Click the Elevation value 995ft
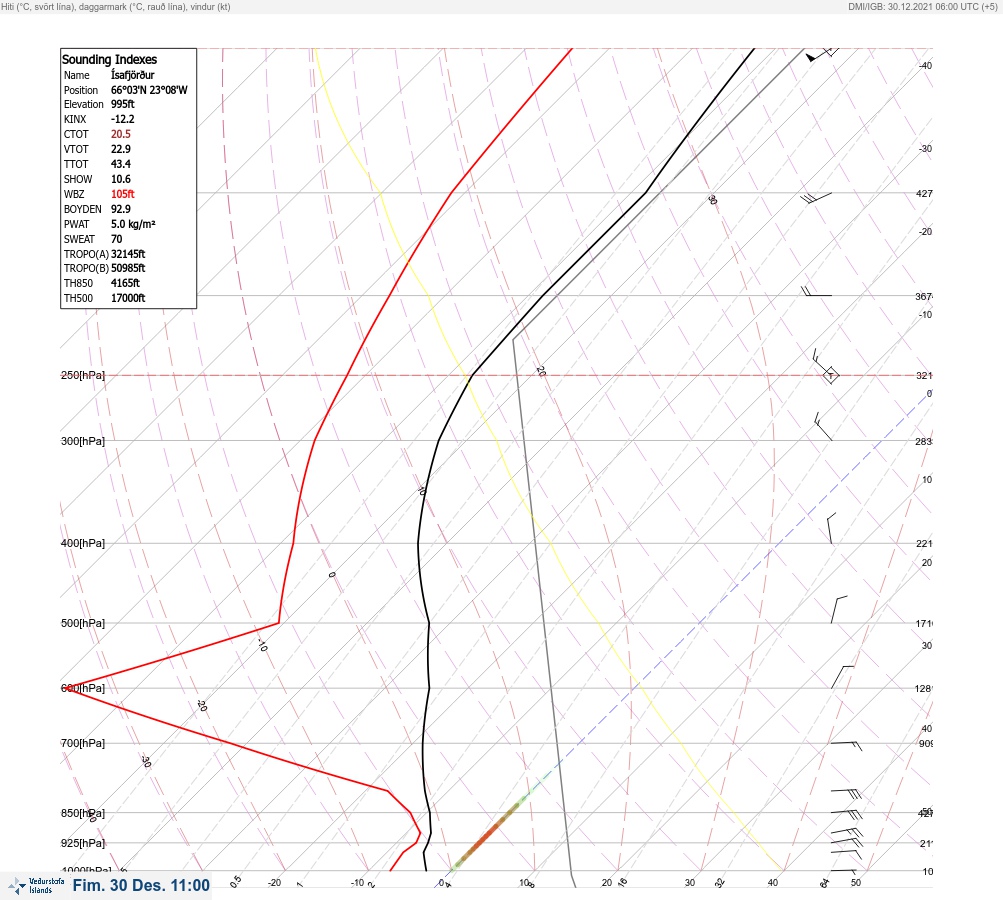The image size is (1003, 900). click(x=123, y=104)
